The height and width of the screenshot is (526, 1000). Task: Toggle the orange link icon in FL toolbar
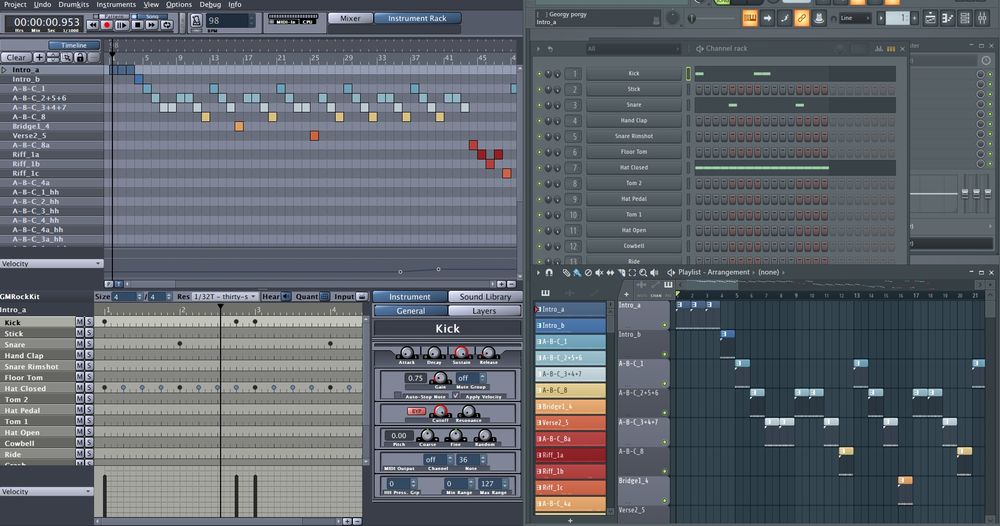pyautogui.click(x=802, y=18)
